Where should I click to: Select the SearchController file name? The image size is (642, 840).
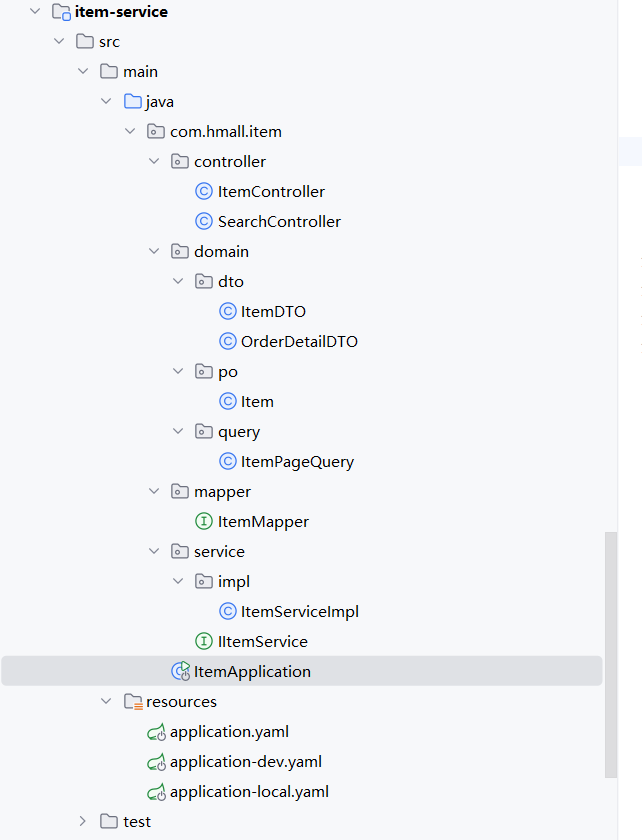coord(279,221)
